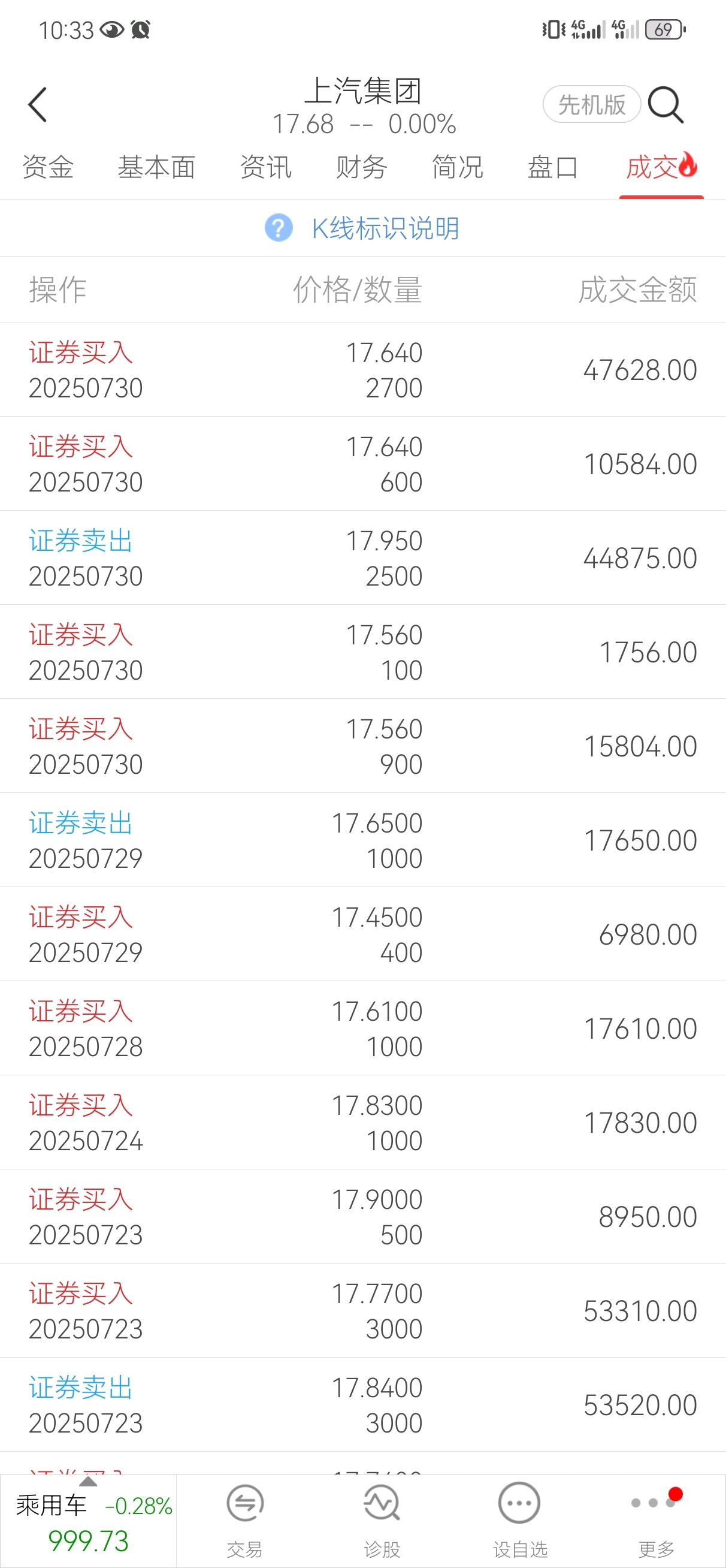Image resolution: width=726 pixels, height=1568 pixels.
Task: Open the 诊股 stock diagnosis icon
Action: 382,1504
